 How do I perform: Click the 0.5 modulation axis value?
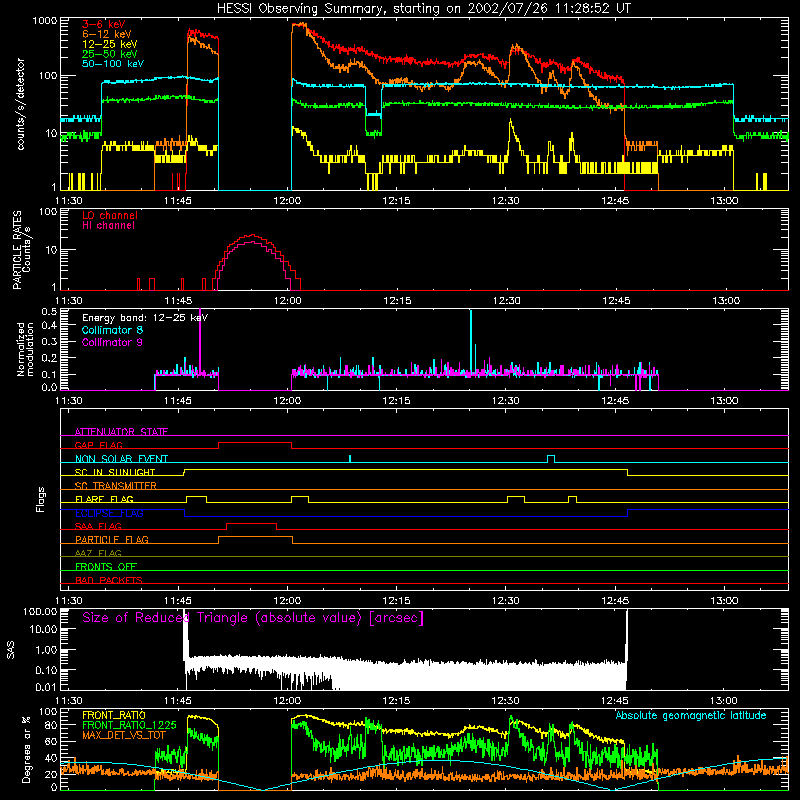(49, 312)
